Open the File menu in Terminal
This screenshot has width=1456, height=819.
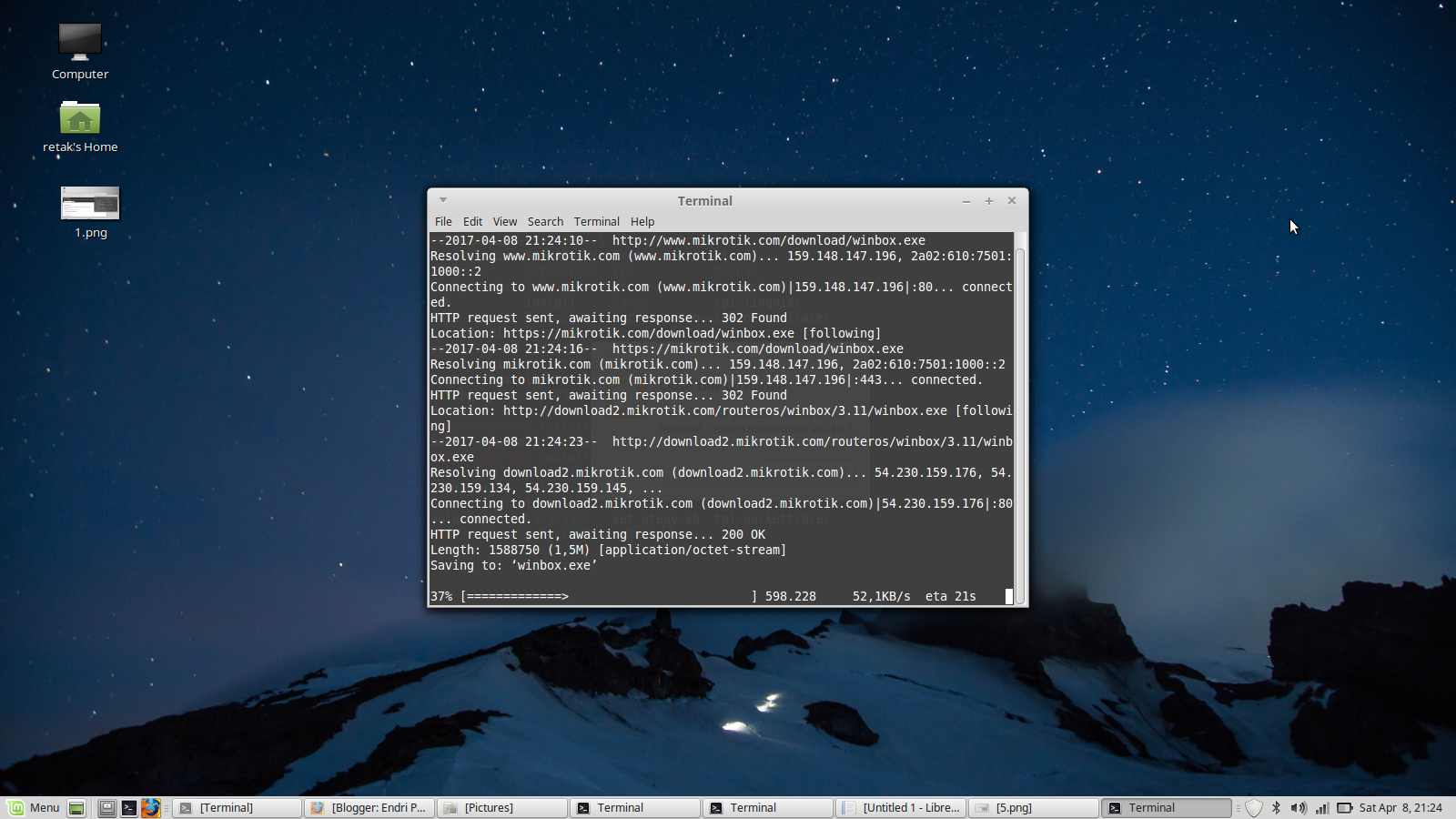pos(443,221)
